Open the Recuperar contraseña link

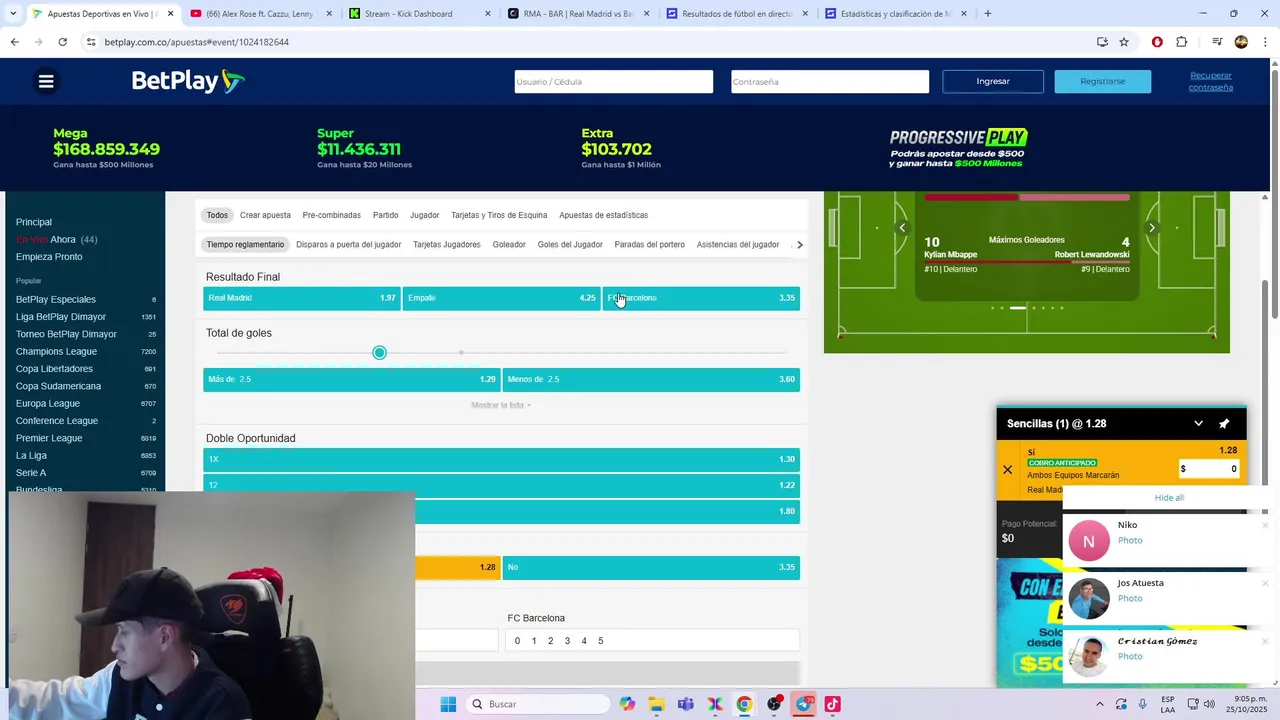tap(1210, 81)
